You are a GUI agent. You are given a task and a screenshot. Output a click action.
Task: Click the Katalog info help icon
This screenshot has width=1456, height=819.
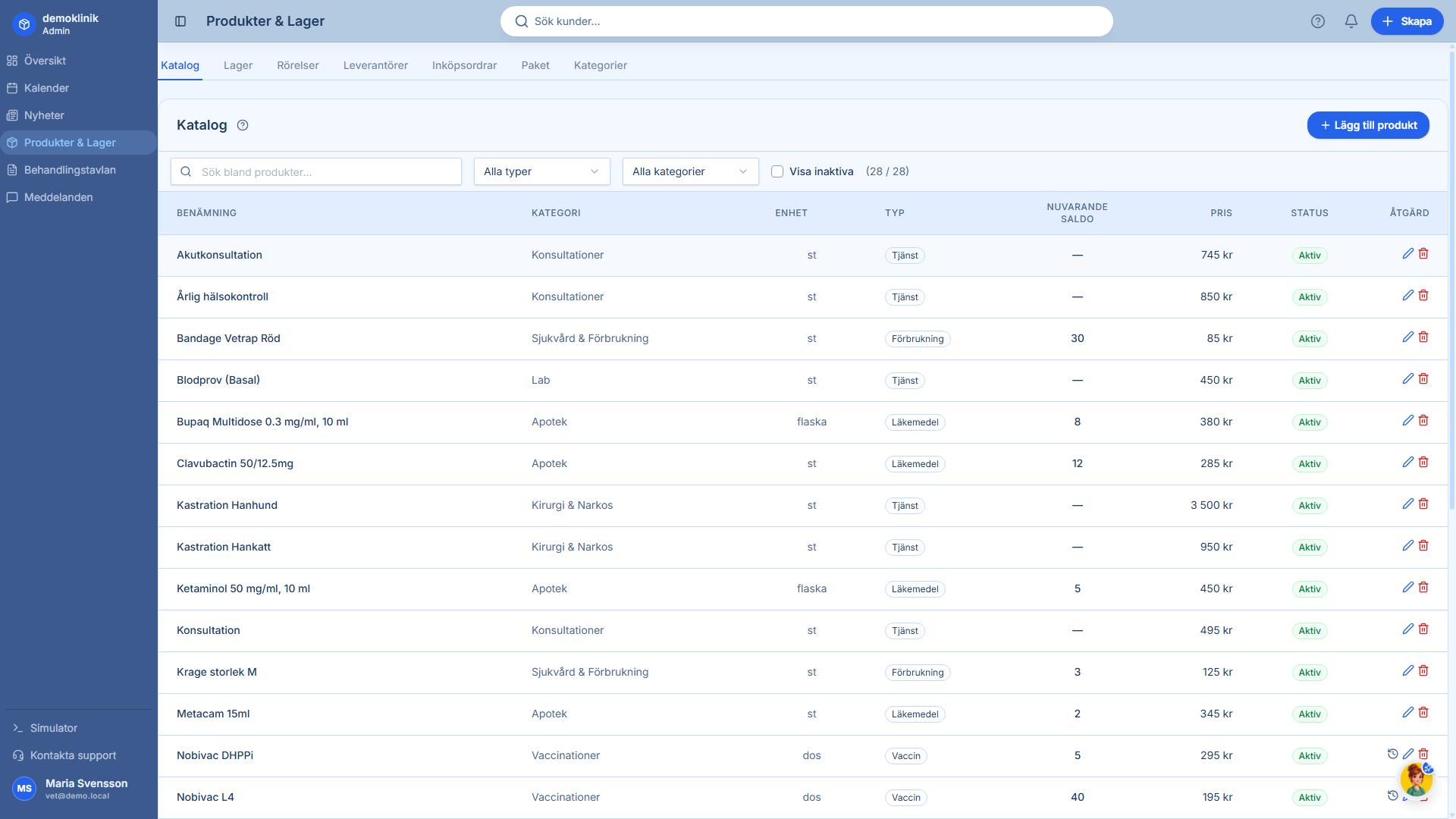(x=243, y=125)
